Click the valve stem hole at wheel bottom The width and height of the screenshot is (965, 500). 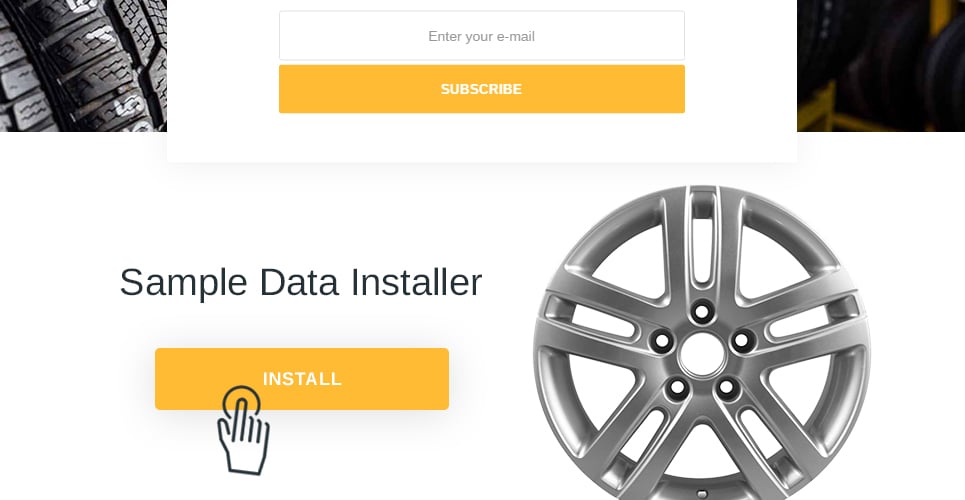701,493
